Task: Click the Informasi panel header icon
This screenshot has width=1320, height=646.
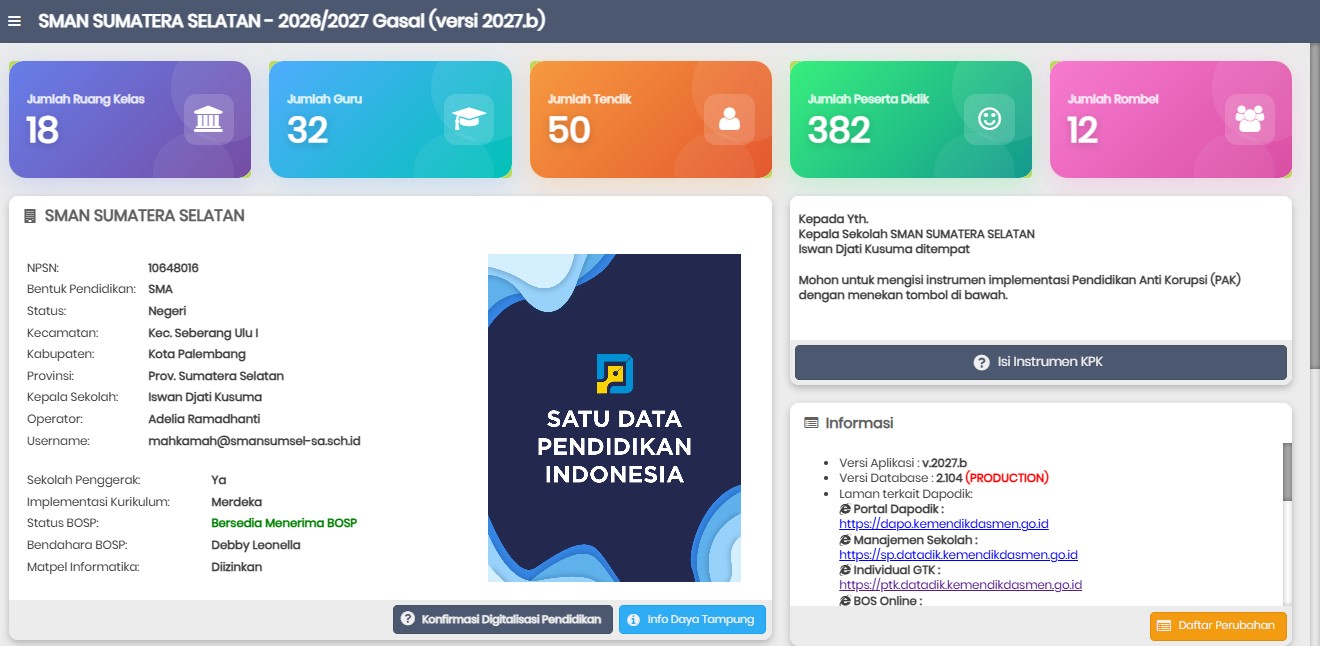Action: coord(811,423)
